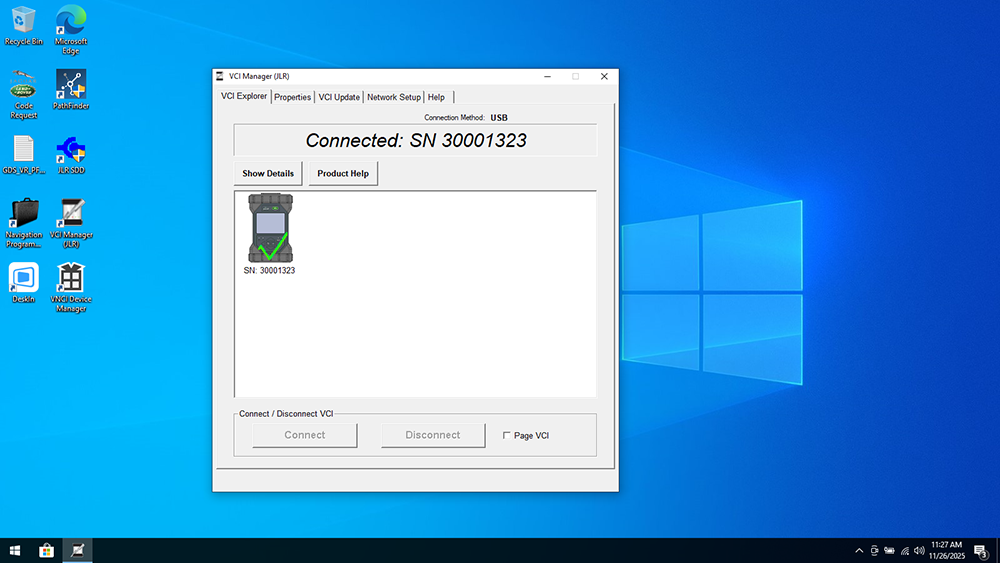Switch to the Properties tab
The height and width of the screenshot is (563, 1000).
(x=293, y=97)
